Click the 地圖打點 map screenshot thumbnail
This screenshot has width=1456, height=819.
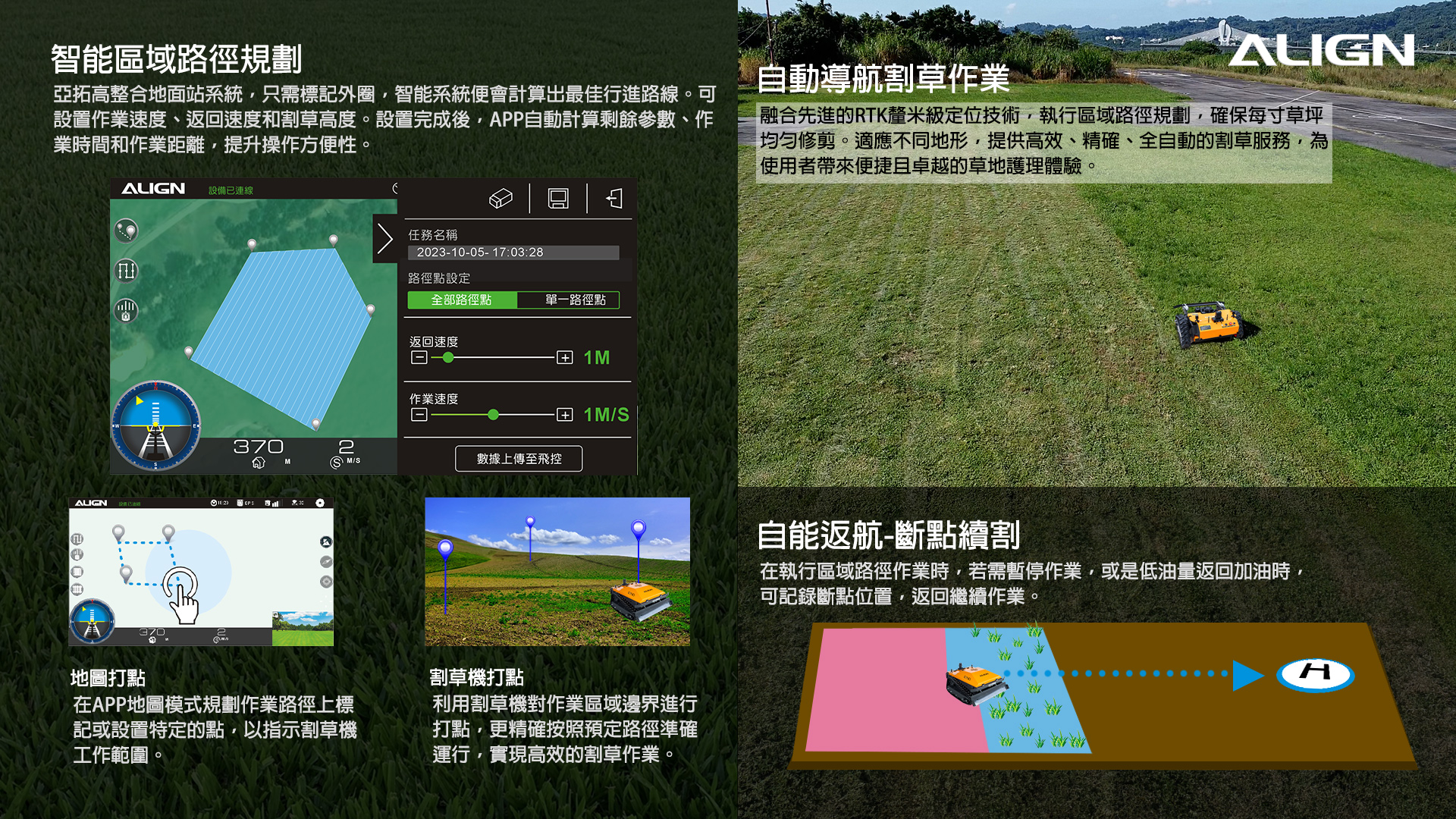(x=201, y=572)
